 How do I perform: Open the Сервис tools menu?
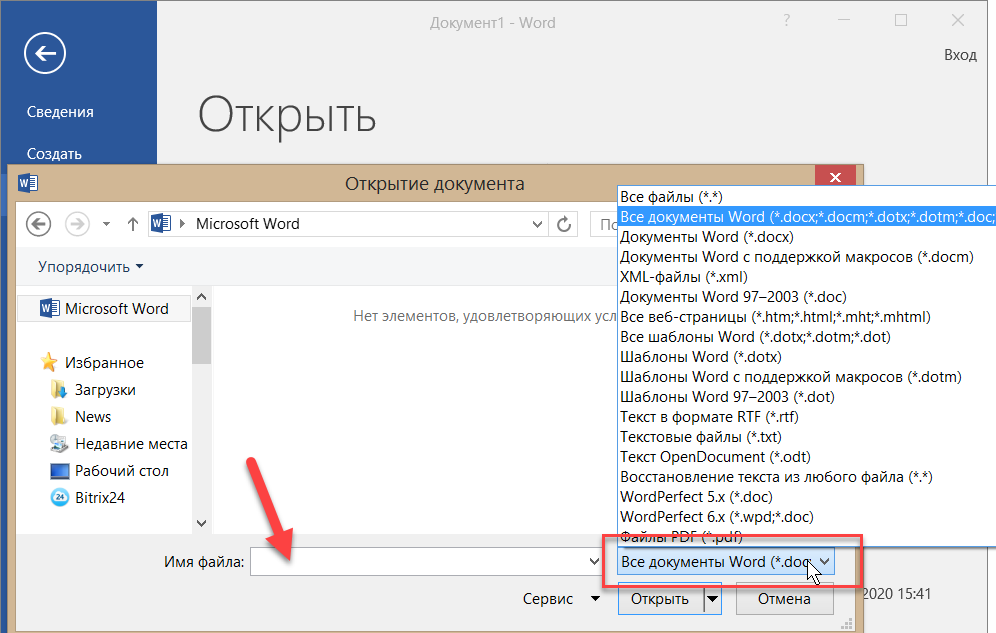point(561,599)
